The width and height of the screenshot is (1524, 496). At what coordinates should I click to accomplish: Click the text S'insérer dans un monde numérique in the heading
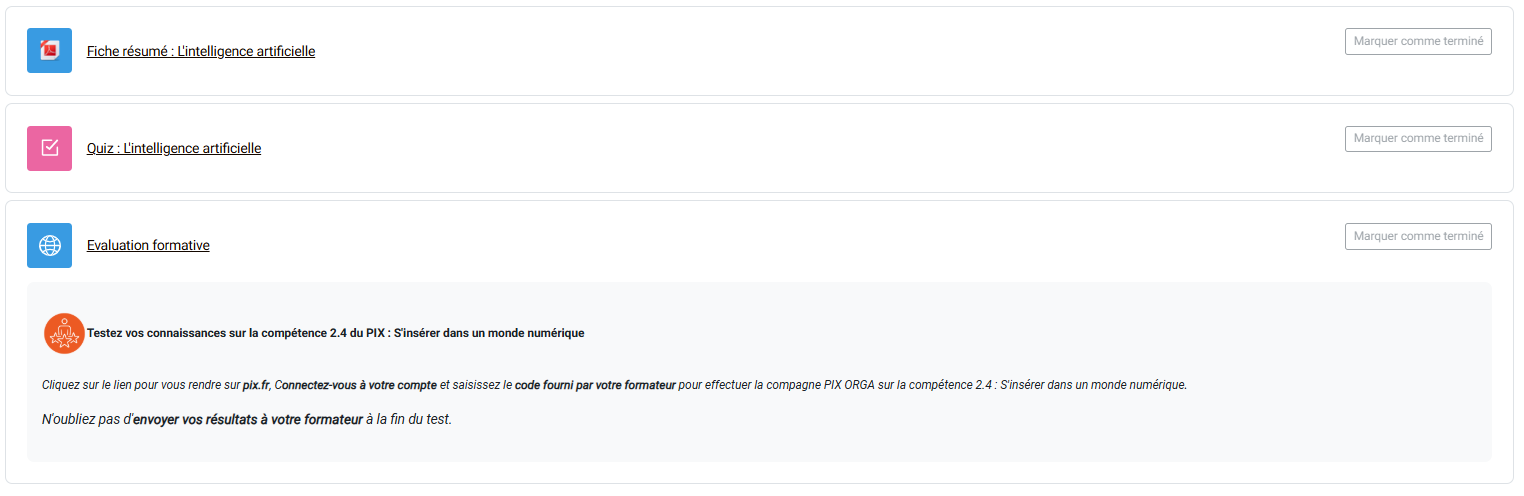(x=489, y=333)
